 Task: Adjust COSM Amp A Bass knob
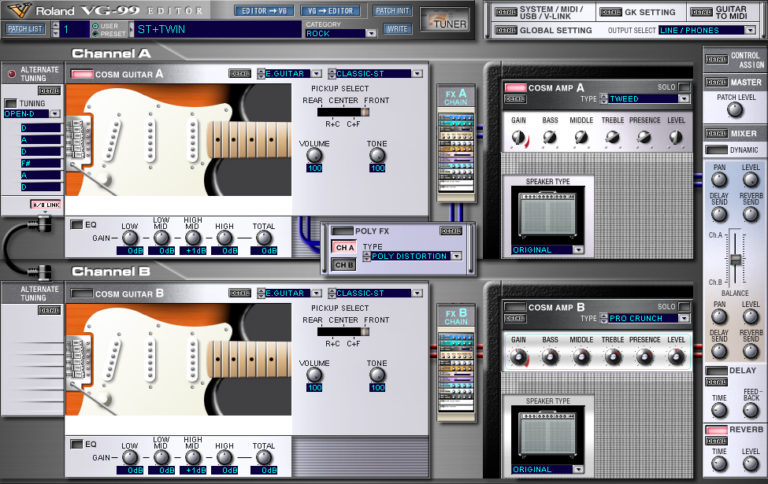tap(550, 138)
